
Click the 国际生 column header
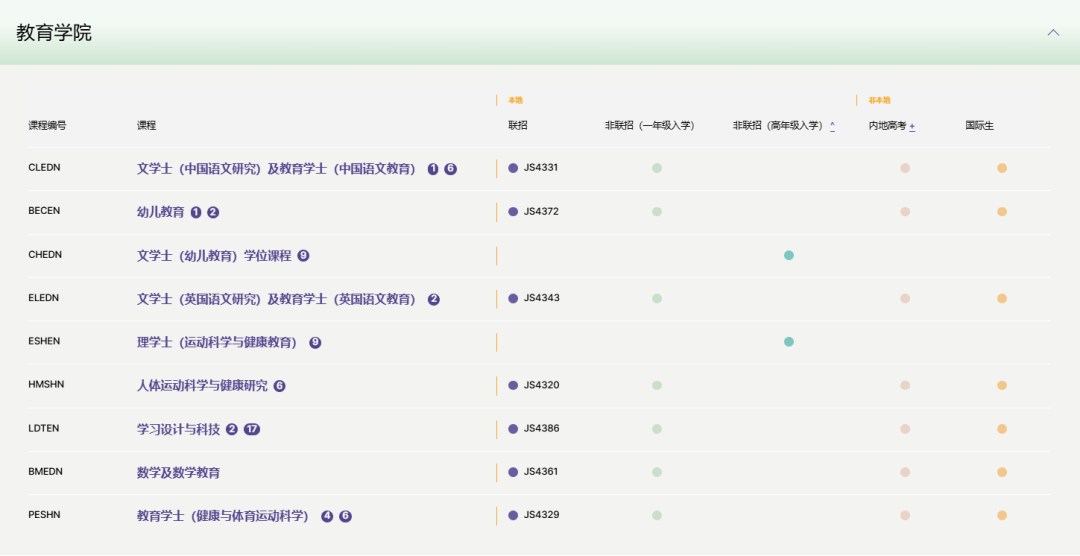(x=979, y=126)
